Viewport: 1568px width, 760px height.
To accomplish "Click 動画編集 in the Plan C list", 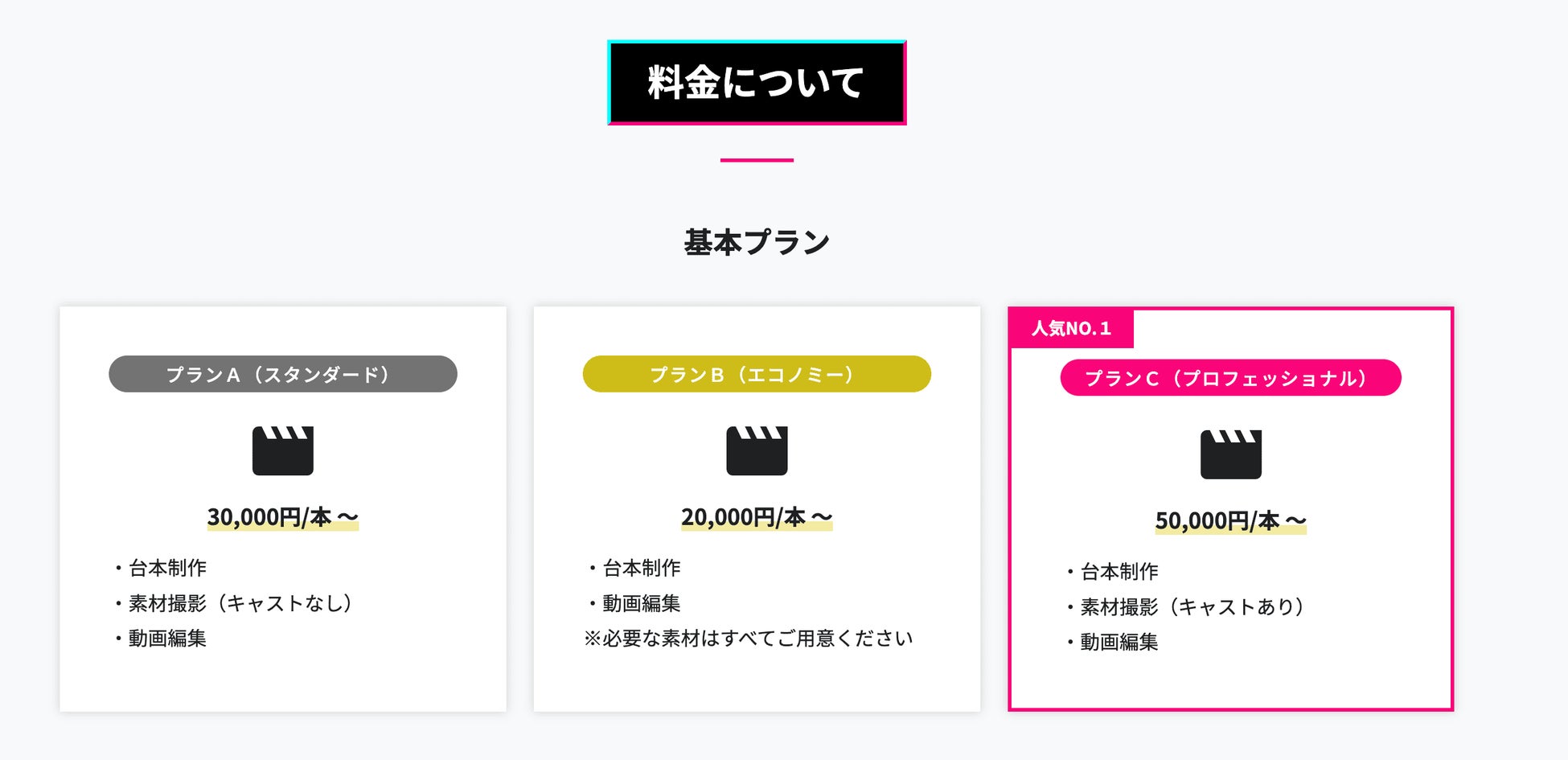I will click(x=1119, y=642).
